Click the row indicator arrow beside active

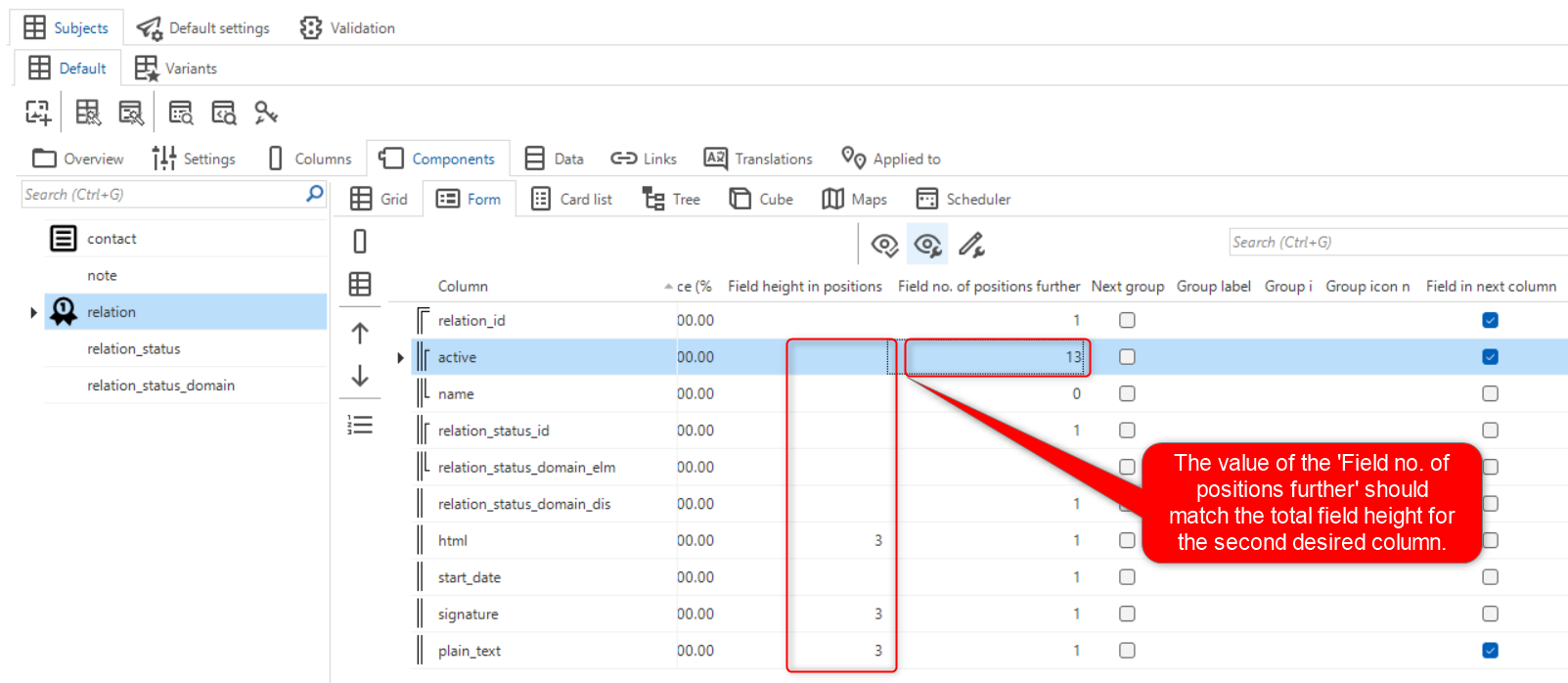(x=400, y=357)
